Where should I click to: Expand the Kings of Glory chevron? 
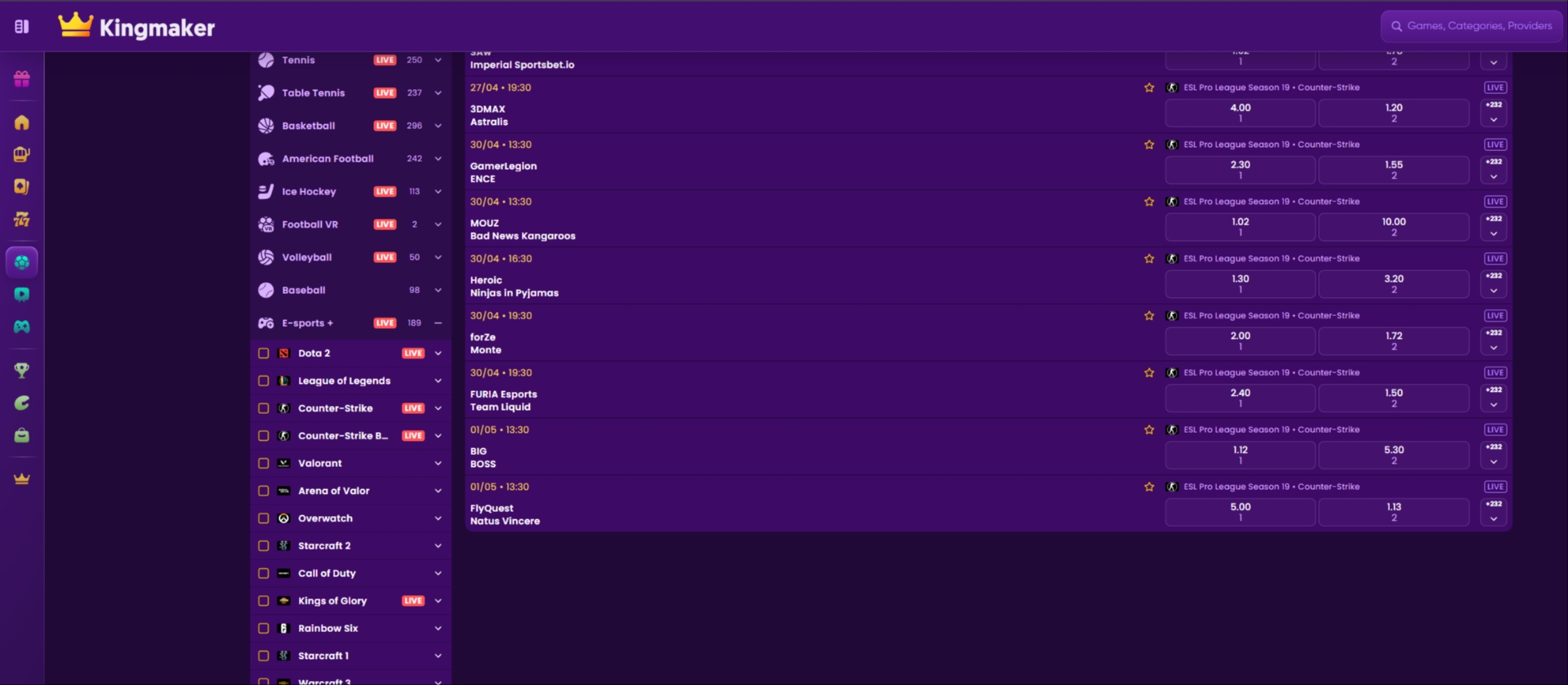coord(439,601)
